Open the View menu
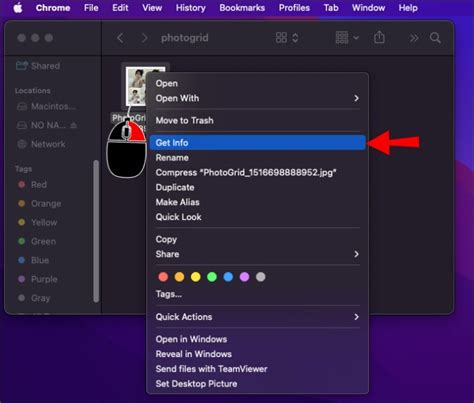 coord(152,8)
